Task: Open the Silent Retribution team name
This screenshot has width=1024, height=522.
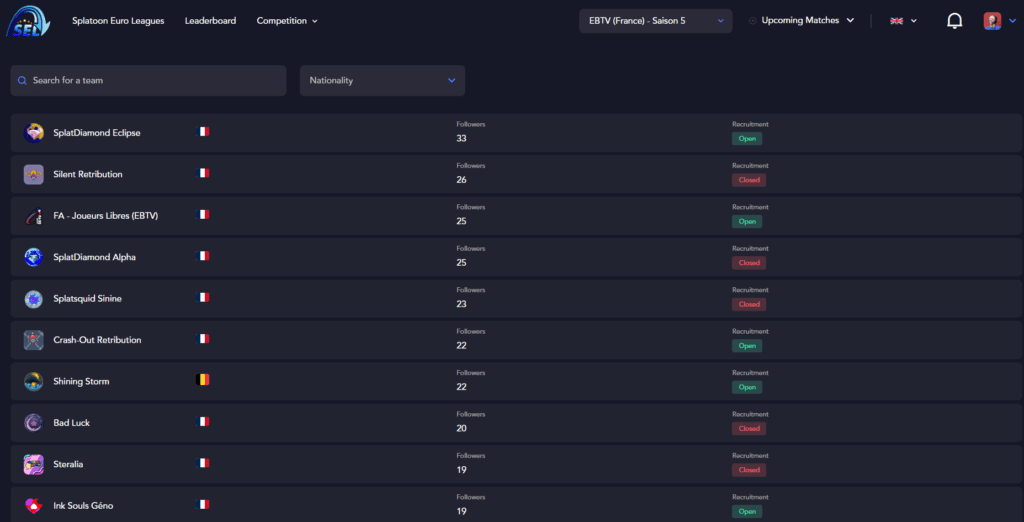Action: click(88, 174)
